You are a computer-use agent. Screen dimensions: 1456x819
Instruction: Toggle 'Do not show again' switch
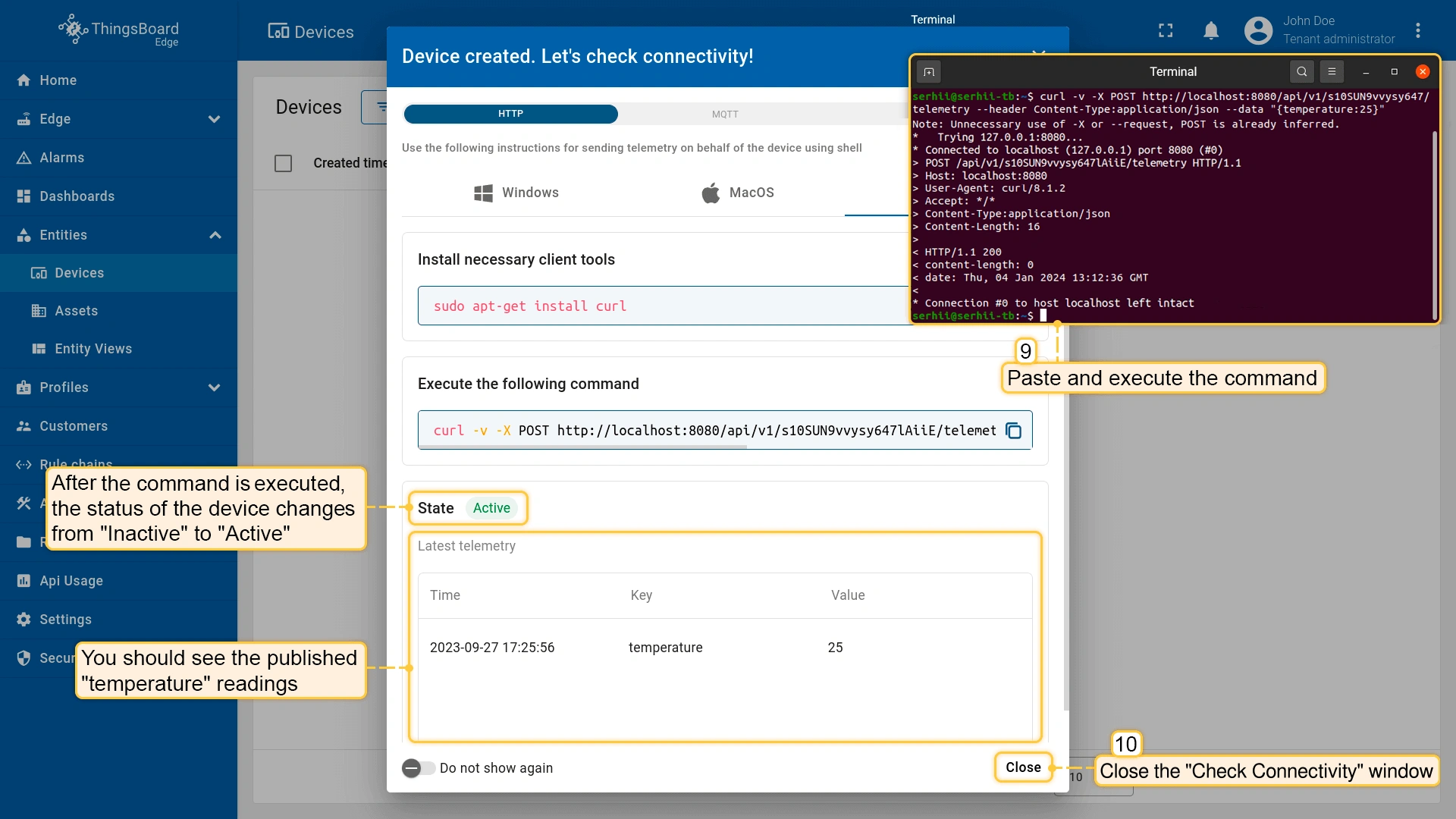tap(418, 768)
